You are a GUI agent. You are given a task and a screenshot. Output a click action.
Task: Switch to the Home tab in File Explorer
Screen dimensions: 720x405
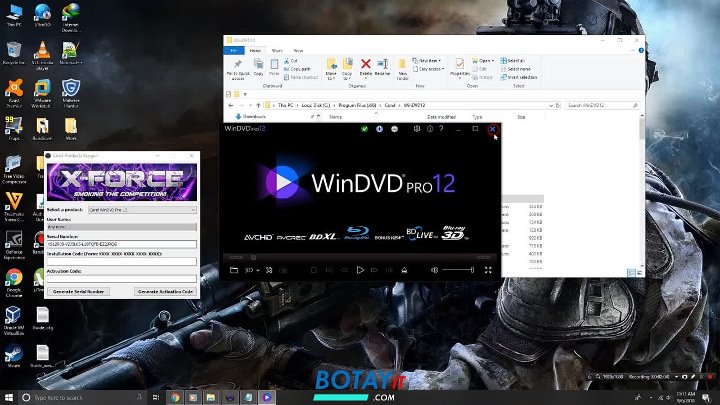[255, 51]
